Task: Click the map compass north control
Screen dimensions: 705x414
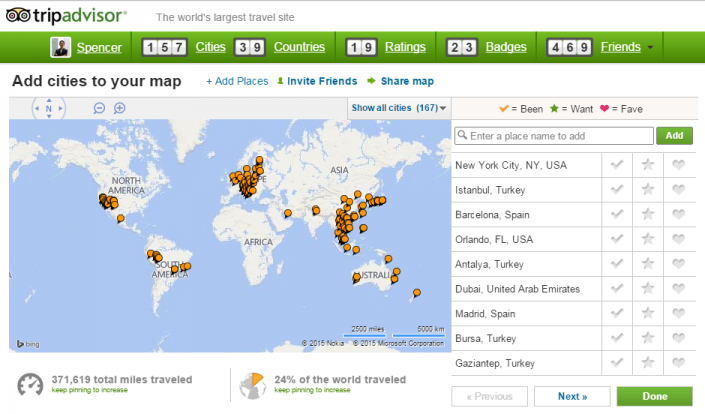Action: pyautogui.click(x=48, y=109)
